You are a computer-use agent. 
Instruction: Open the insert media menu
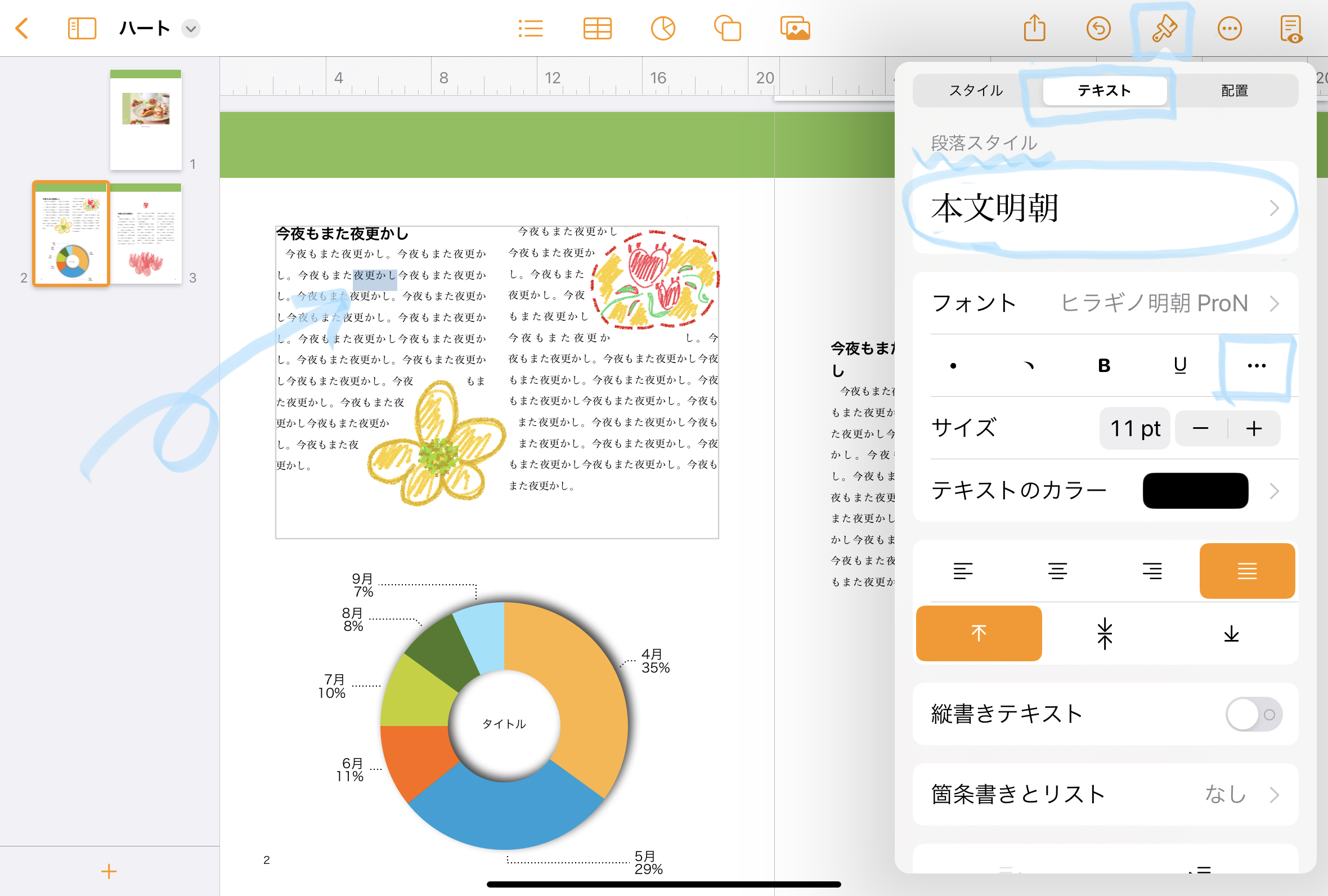795,29
